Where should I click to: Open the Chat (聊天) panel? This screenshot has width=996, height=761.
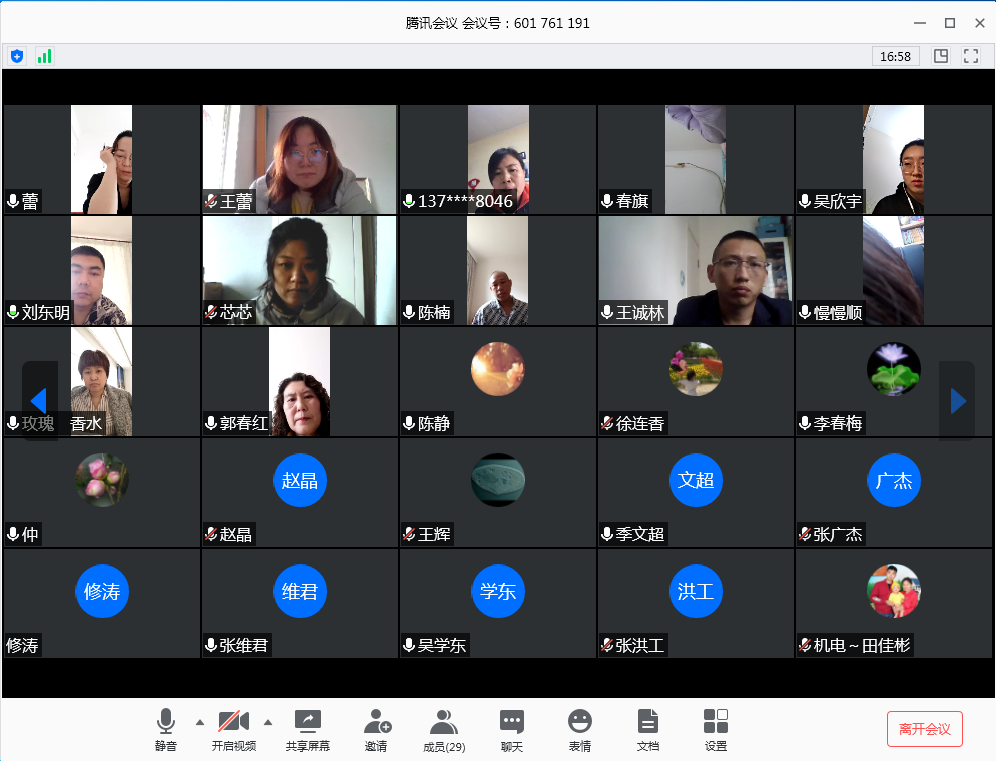pyautogui.click(x=512, y=729)
